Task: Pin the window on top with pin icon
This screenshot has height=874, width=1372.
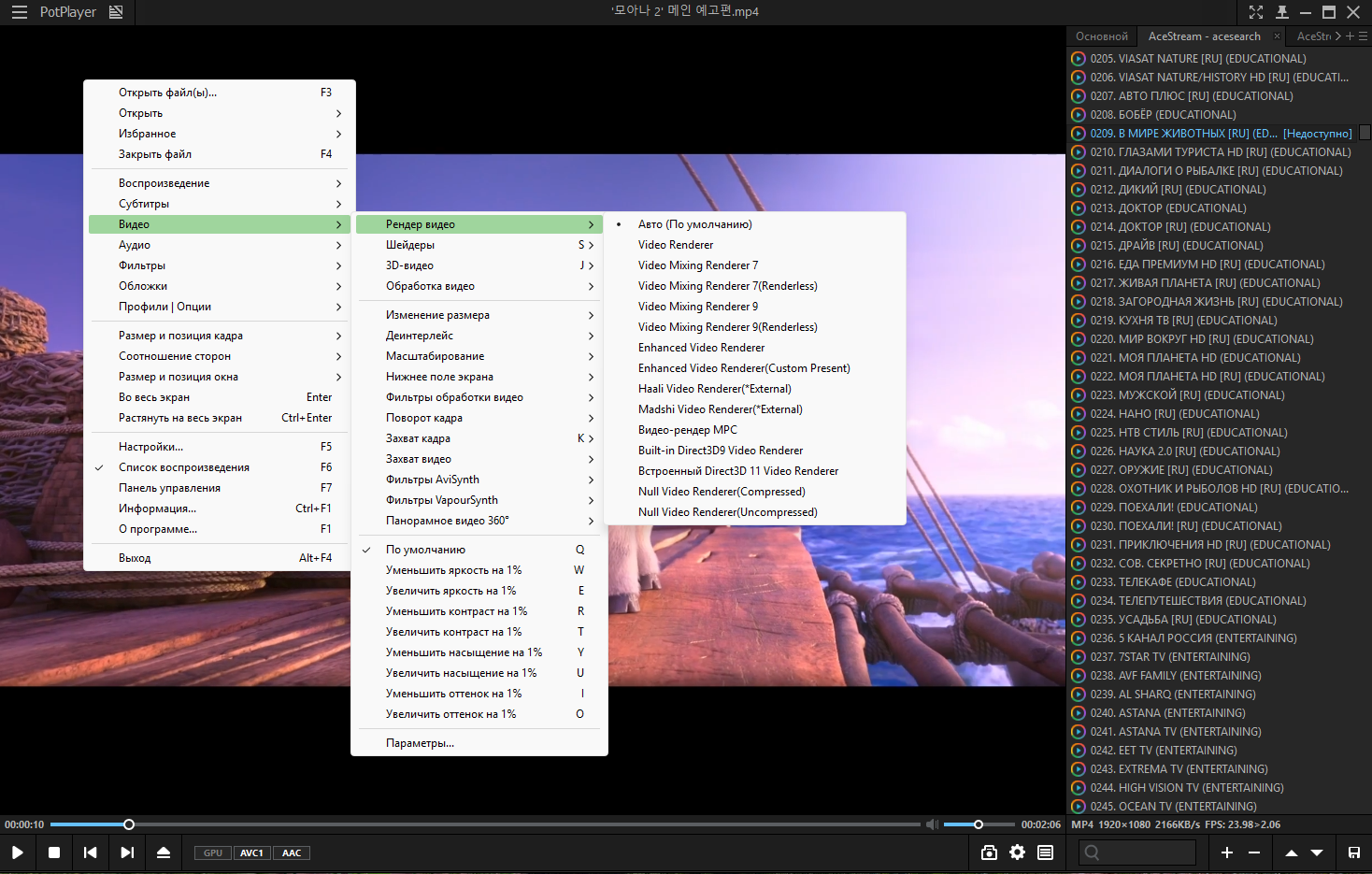Action: (1282, 12)
